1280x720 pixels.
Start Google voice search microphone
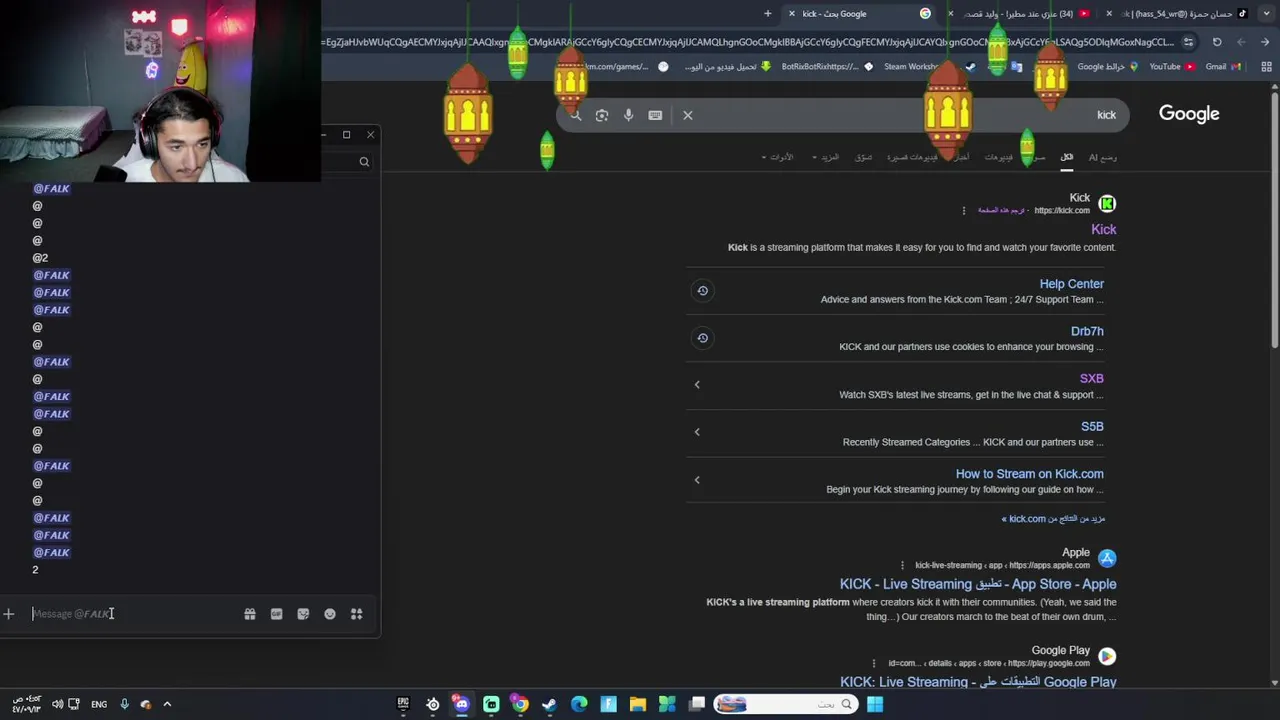coord(628,115)
